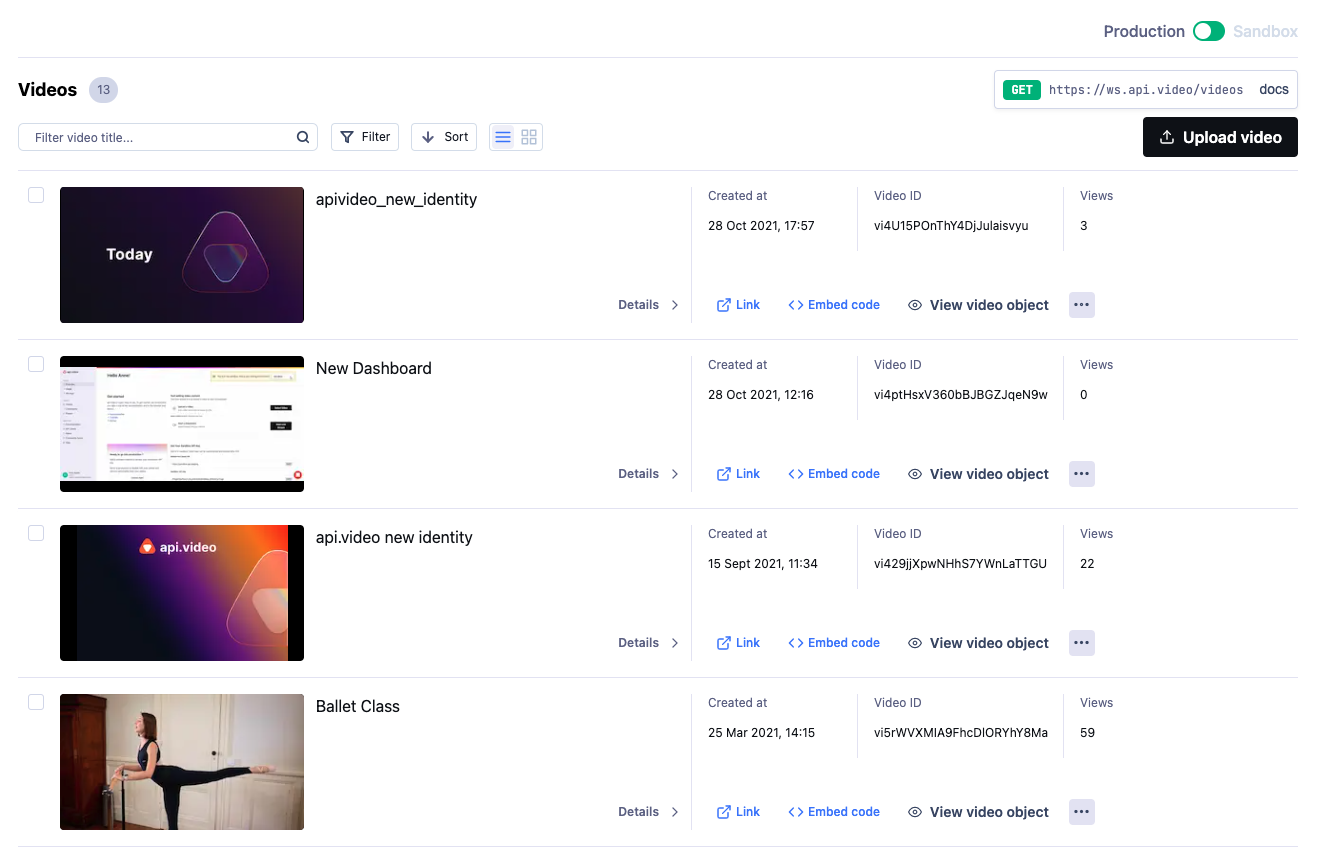Screen dimensions: 1329x848
Task: Toggle the Production/Sandbox environment switch
Action: 1208,31
